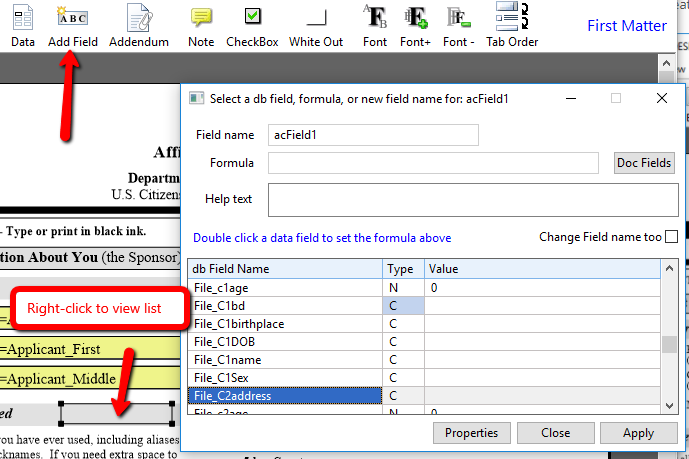
Task: Click the Properties button
Action: point(471,433)
